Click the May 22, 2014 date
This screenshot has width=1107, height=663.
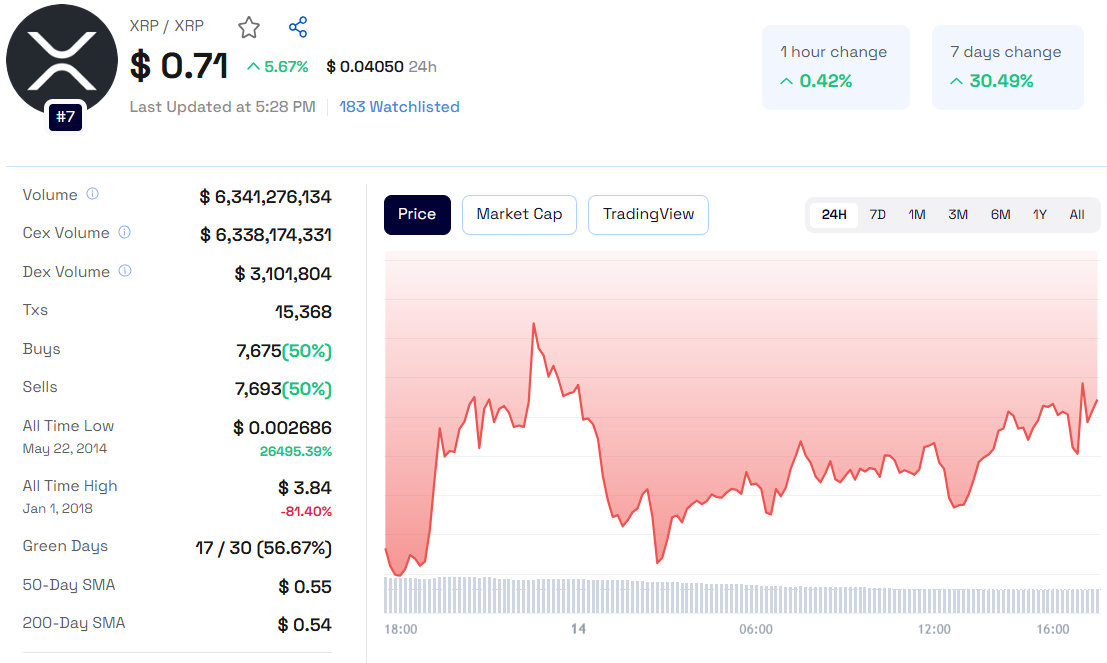[x=65, y=448]
